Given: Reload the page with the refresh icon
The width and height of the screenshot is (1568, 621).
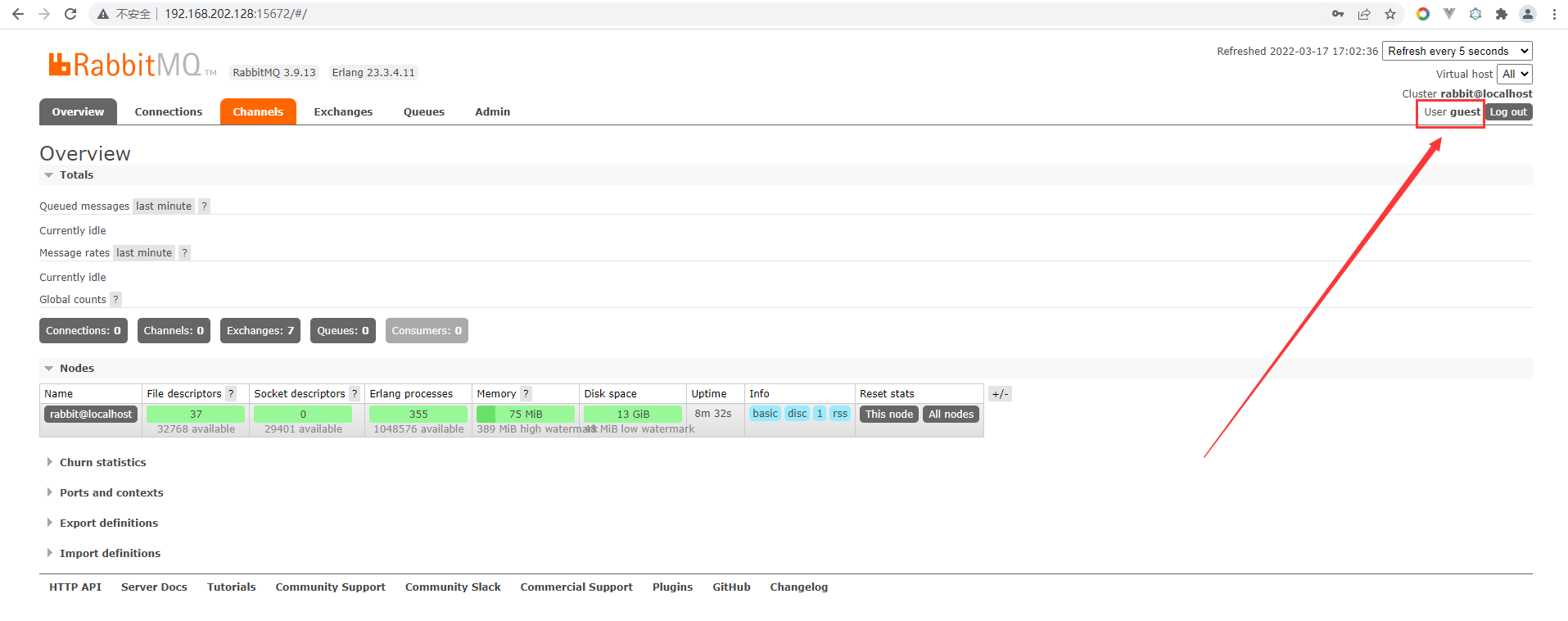Looking at the screenshot, I should pos(70,14).
